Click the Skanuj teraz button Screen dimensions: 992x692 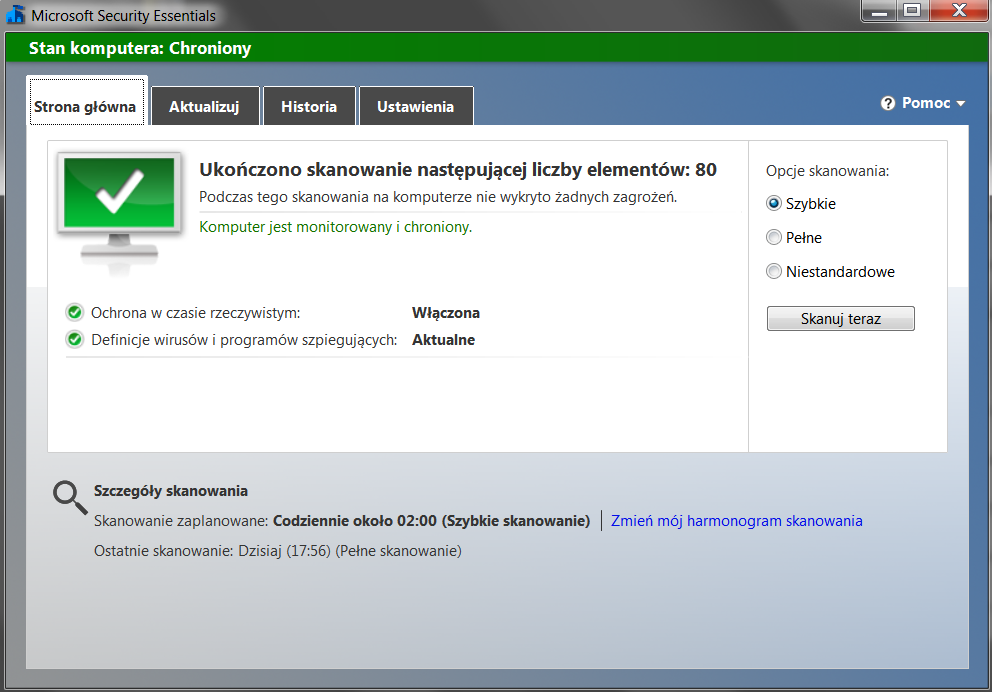841,319
